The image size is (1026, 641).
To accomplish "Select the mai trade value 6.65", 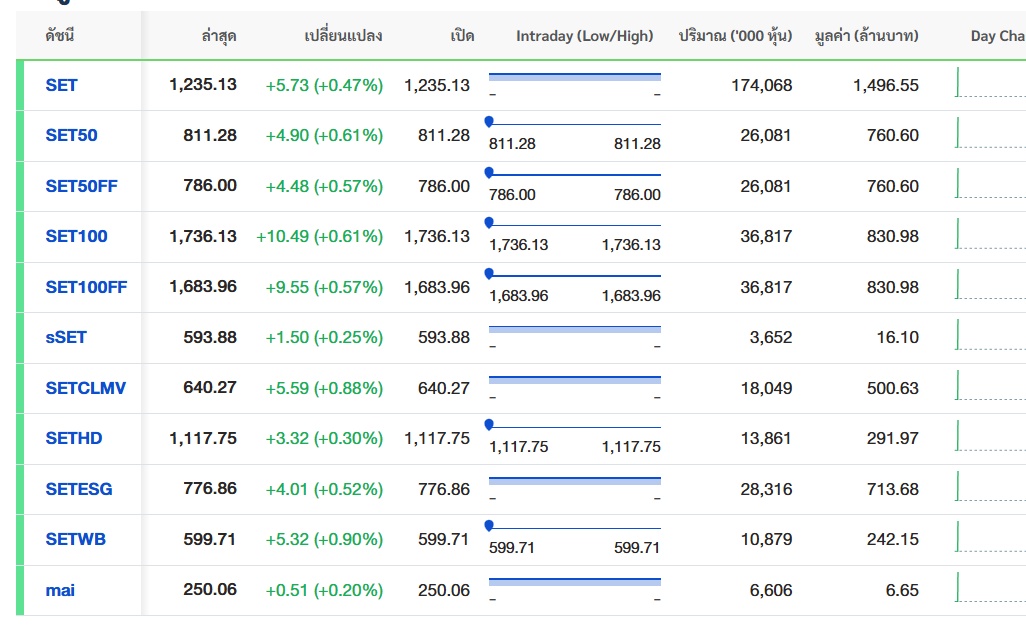I will point(902,591).
